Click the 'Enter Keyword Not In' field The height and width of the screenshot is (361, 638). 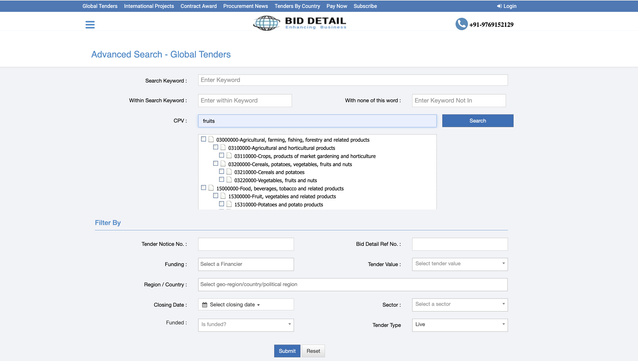coord(459,101)
